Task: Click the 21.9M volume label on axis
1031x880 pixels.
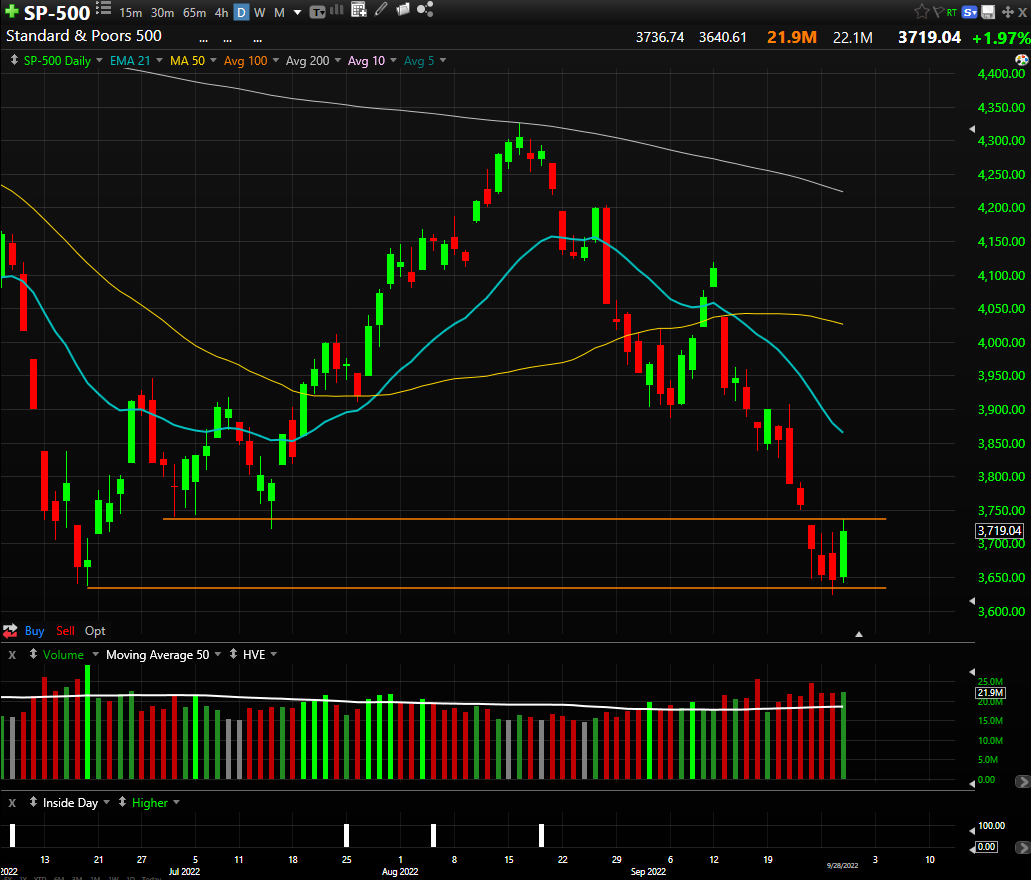Action: [x=990, y=693]
